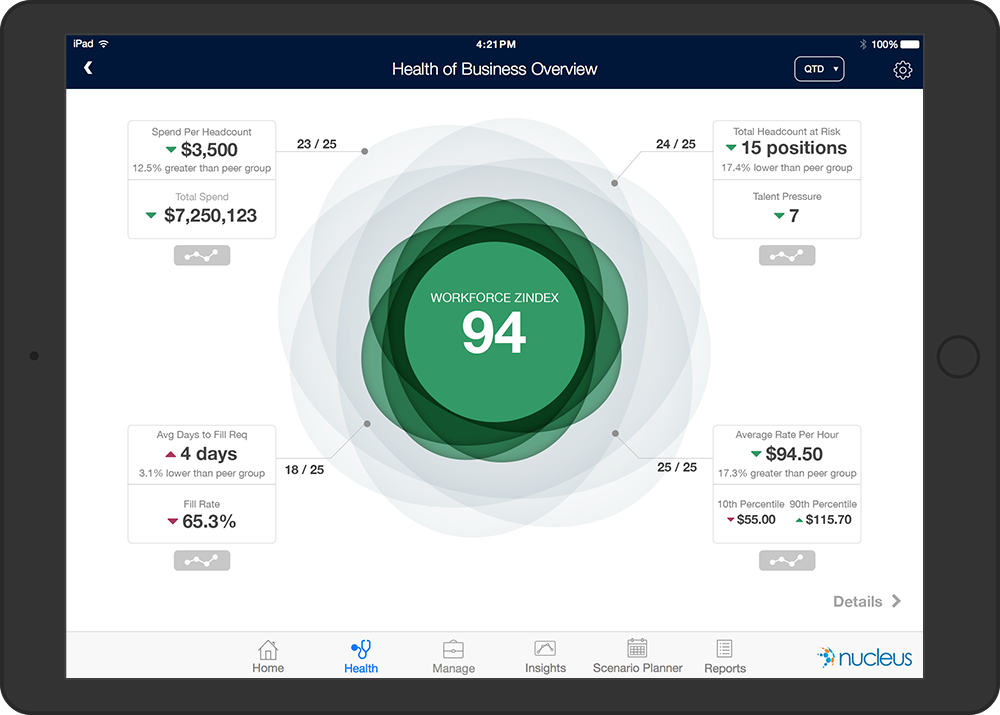Click '12.5% greater than peer group' text
Viewport: 1000px width, 715px height.
tap(202, 168)
